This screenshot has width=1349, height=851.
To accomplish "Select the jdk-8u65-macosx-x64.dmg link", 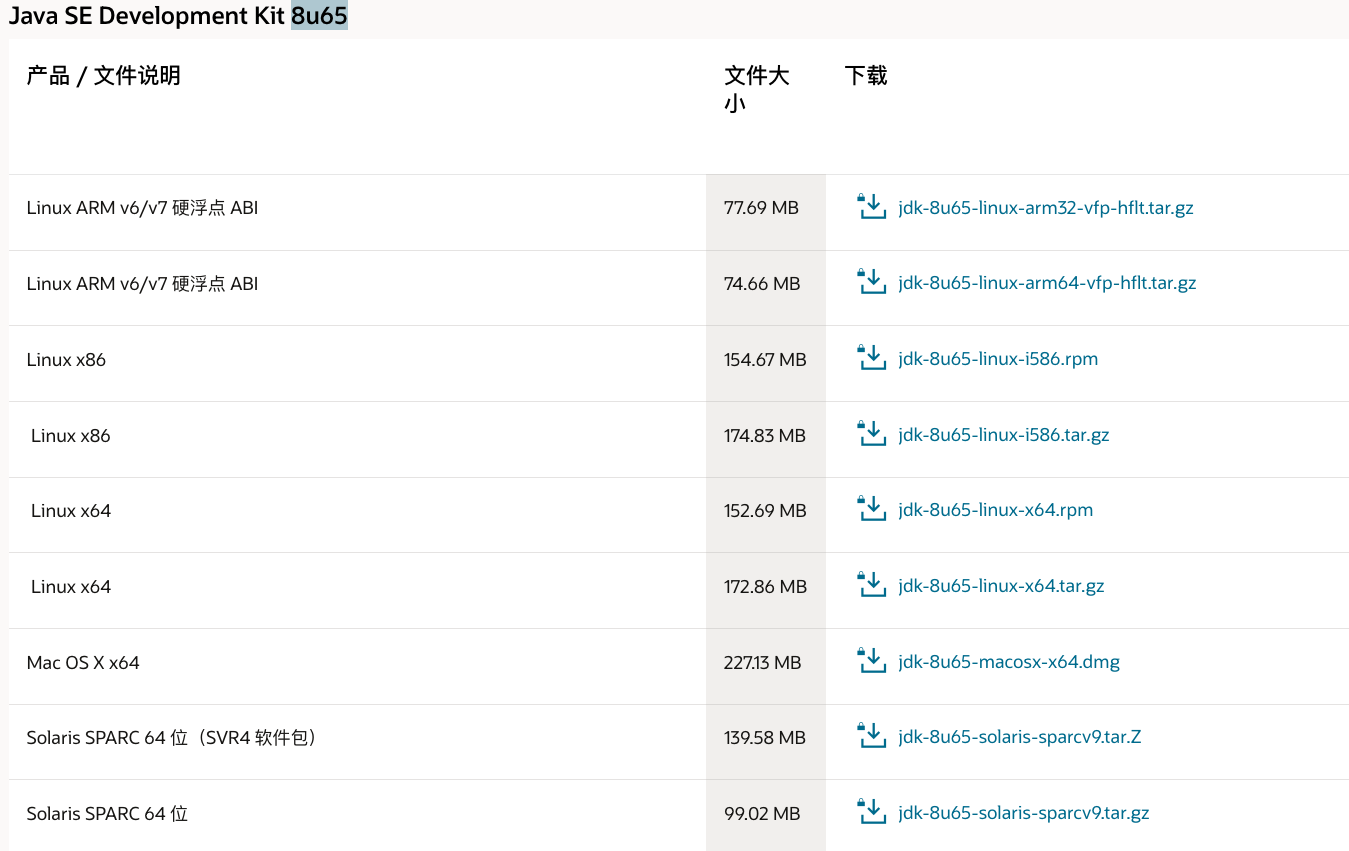I will pyautogui.click(x=1009, y=662).
